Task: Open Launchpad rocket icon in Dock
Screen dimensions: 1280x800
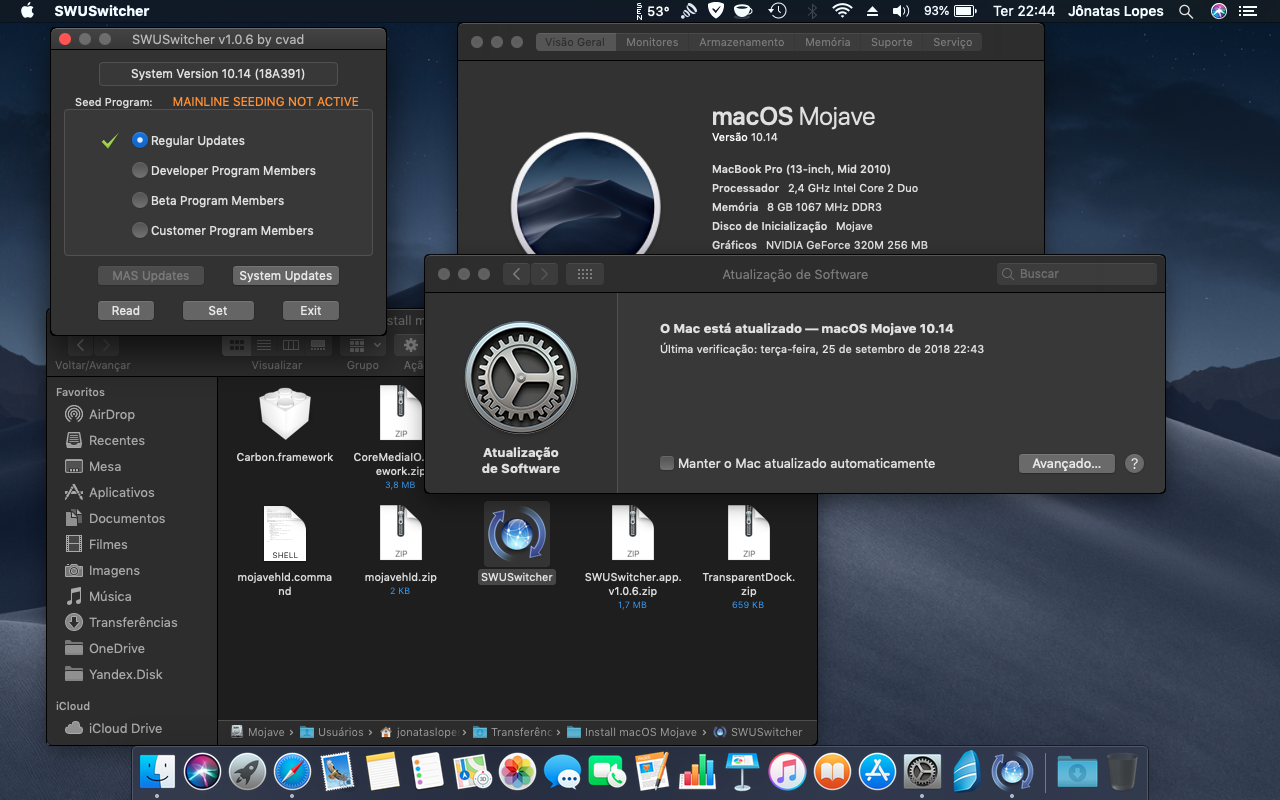Action: point(247,772)
